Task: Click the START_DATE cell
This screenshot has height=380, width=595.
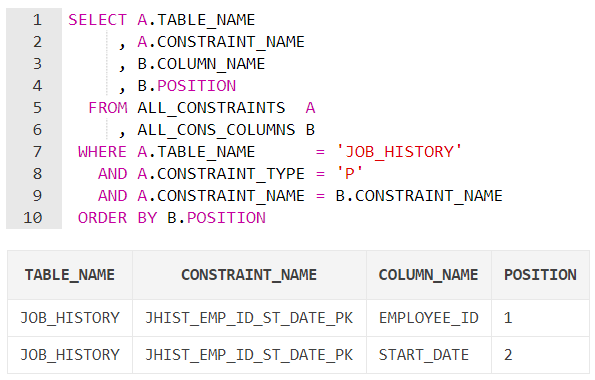Action: click(428, 355)
